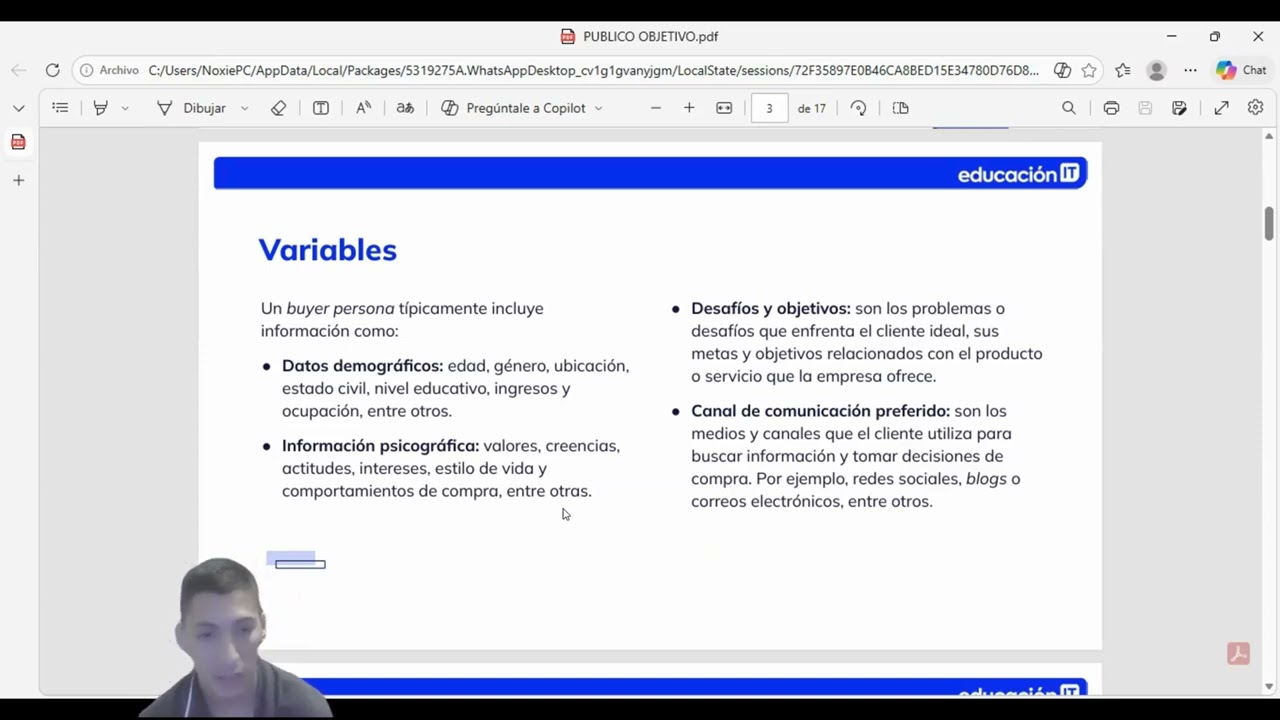Zoom in on the document

coord(689,108)
